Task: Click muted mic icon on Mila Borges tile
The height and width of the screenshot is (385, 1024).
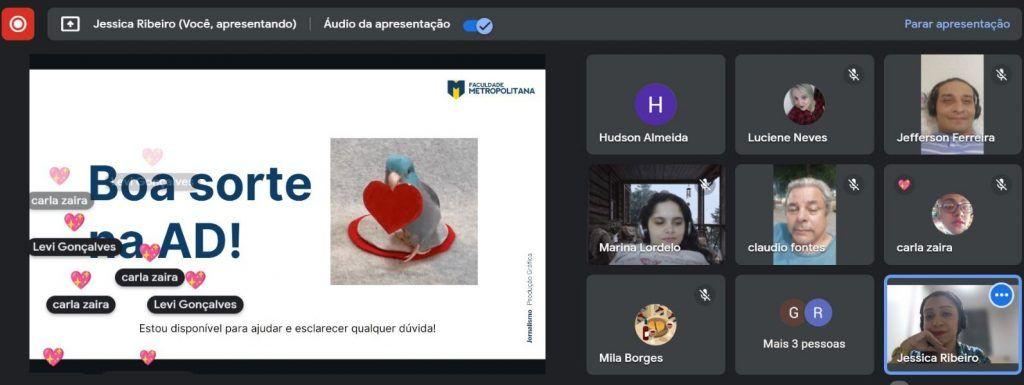Action: tap(705, 295)
